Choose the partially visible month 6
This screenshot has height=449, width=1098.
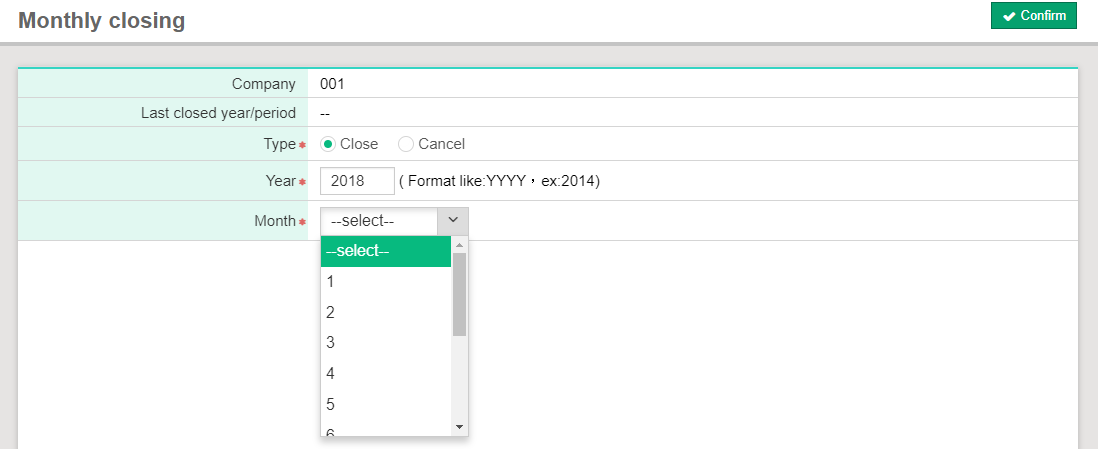(385, 431)
